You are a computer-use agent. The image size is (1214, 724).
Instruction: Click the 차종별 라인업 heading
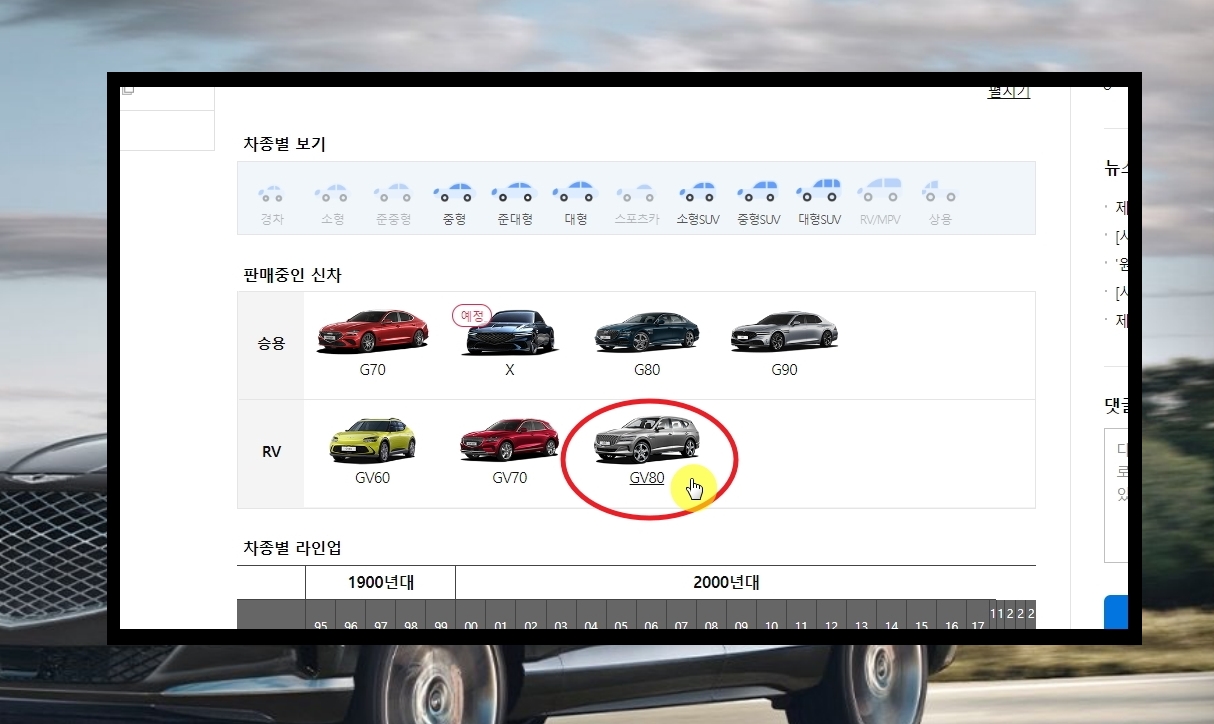coord(293,547)
